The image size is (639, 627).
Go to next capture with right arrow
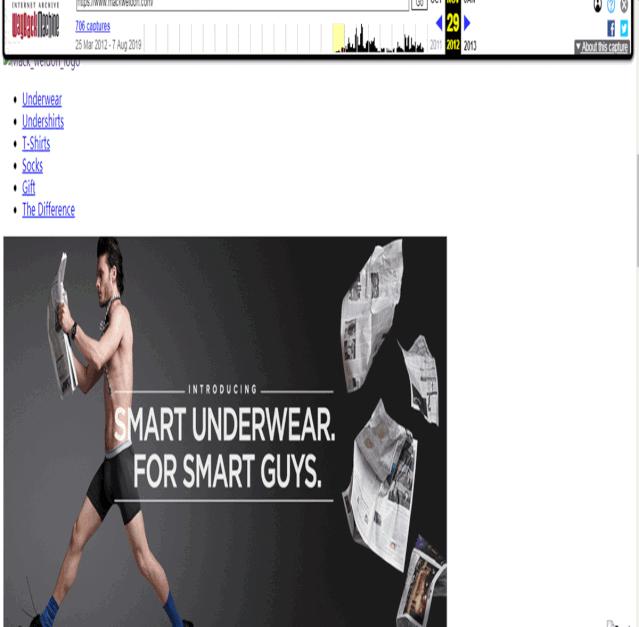tap(467, 23)
